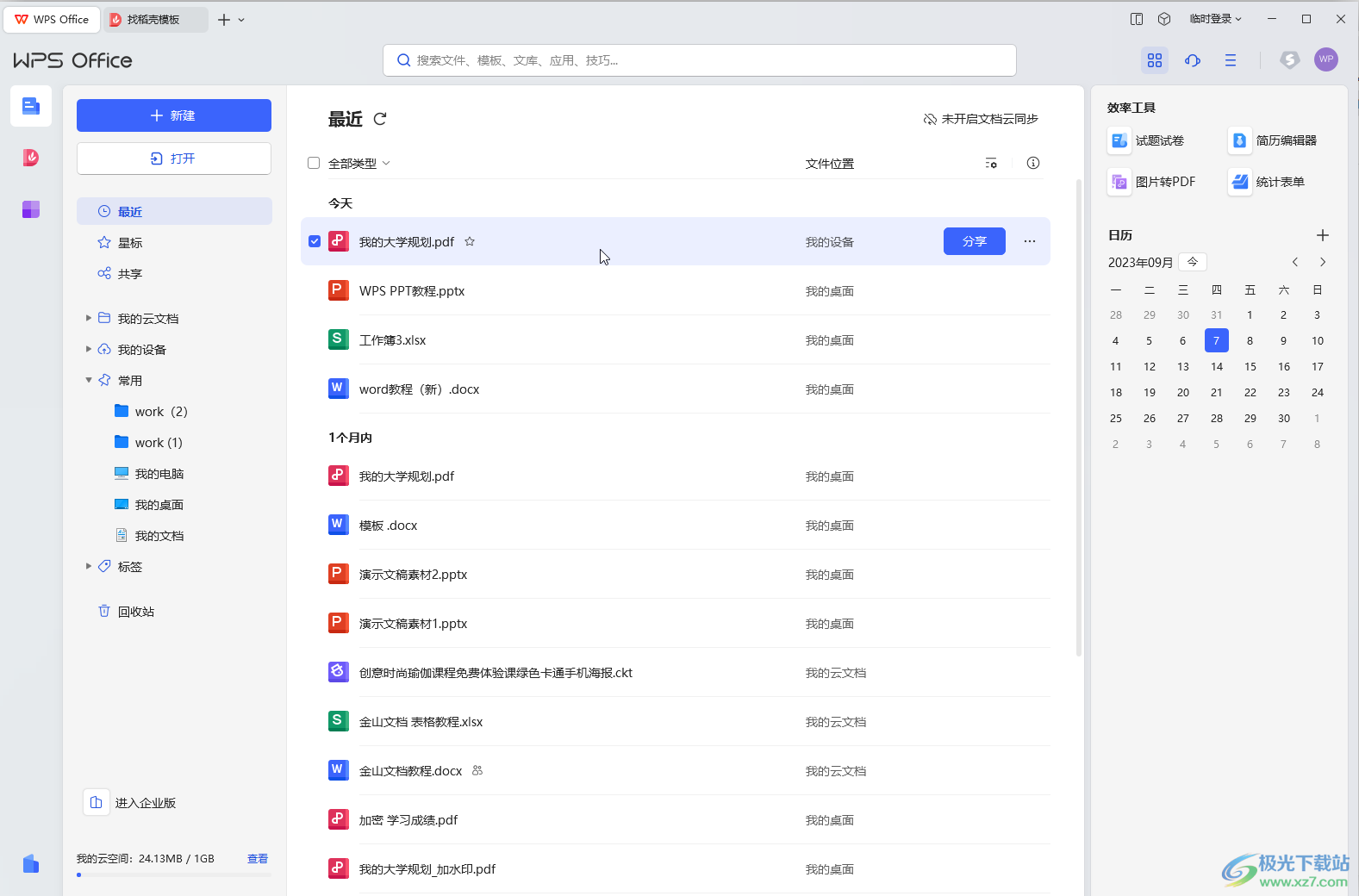Select 最近 in the sidebar
Screen dimensions: 1359x896
(x=174, y=211)
